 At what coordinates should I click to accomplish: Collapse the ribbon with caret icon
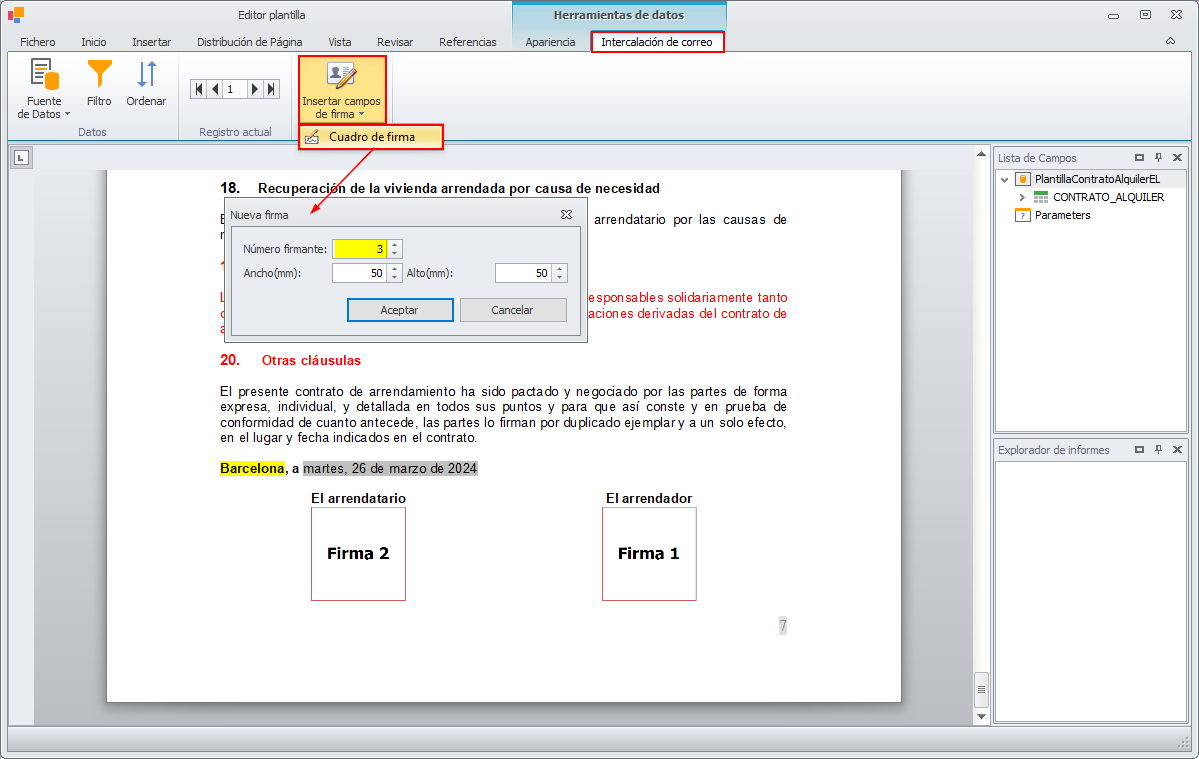pyautogui.click(x=1170, y=41)
